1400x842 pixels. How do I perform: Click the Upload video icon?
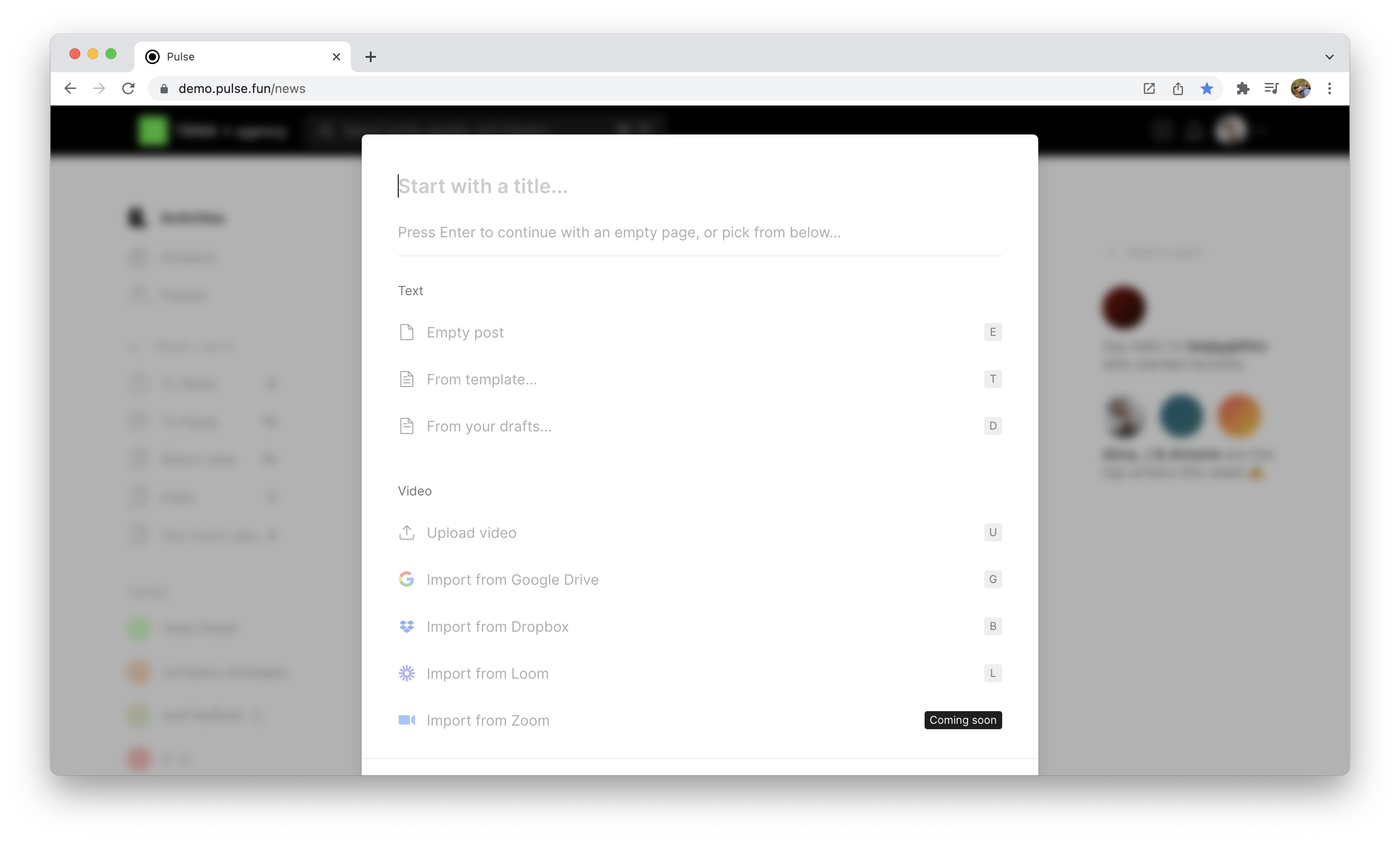pos(406,531)
